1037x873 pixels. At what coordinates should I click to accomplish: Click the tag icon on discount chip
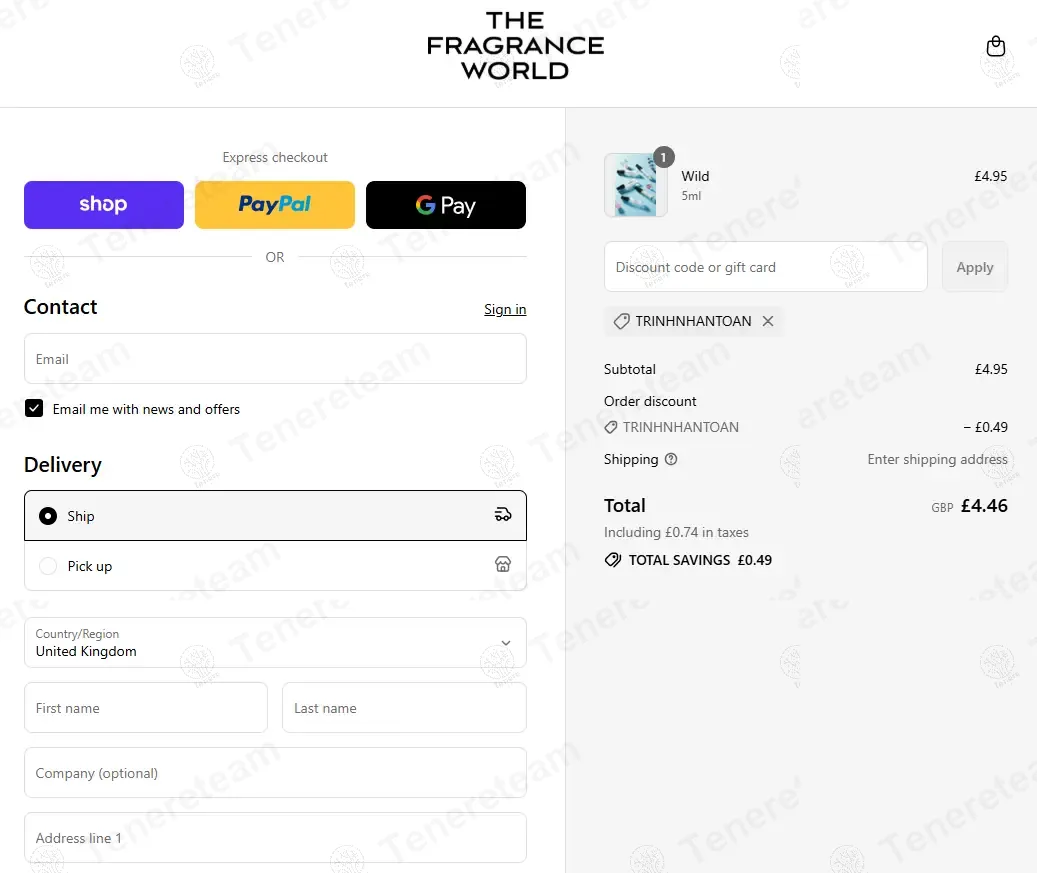coord(621,321)
